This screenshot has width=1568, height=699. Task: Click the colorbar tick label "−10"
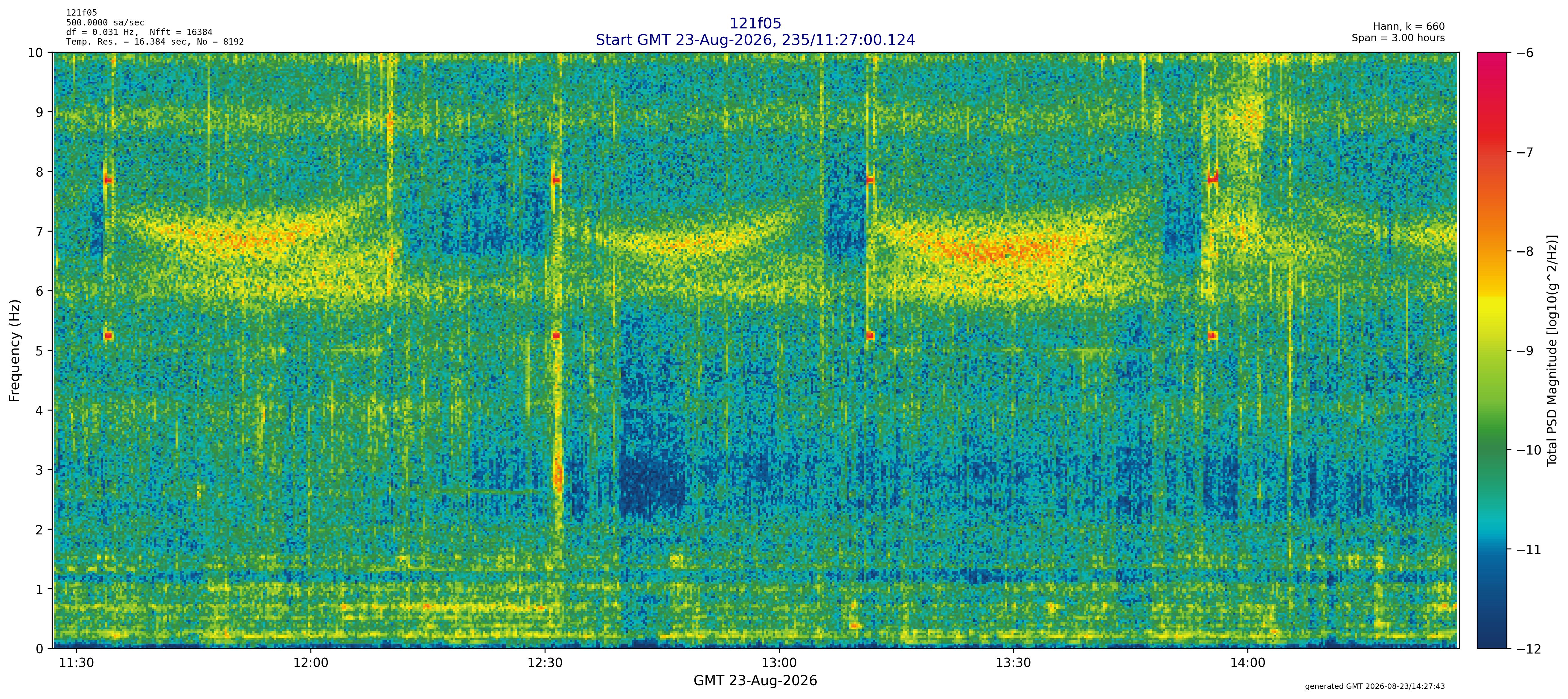pos(1528,451)
